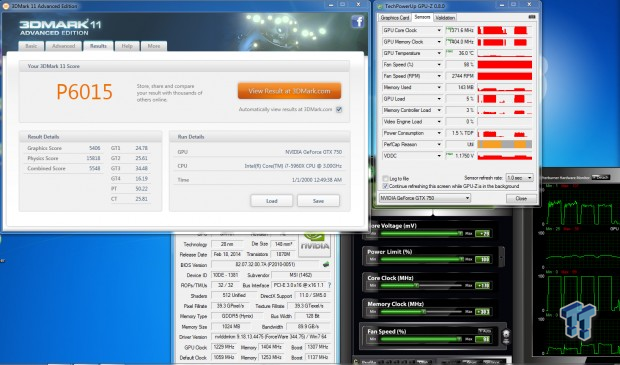Adjust the Core Clock (MHz) slider
The width and height of the screenshot is (620, 365).
coord(422,286)
